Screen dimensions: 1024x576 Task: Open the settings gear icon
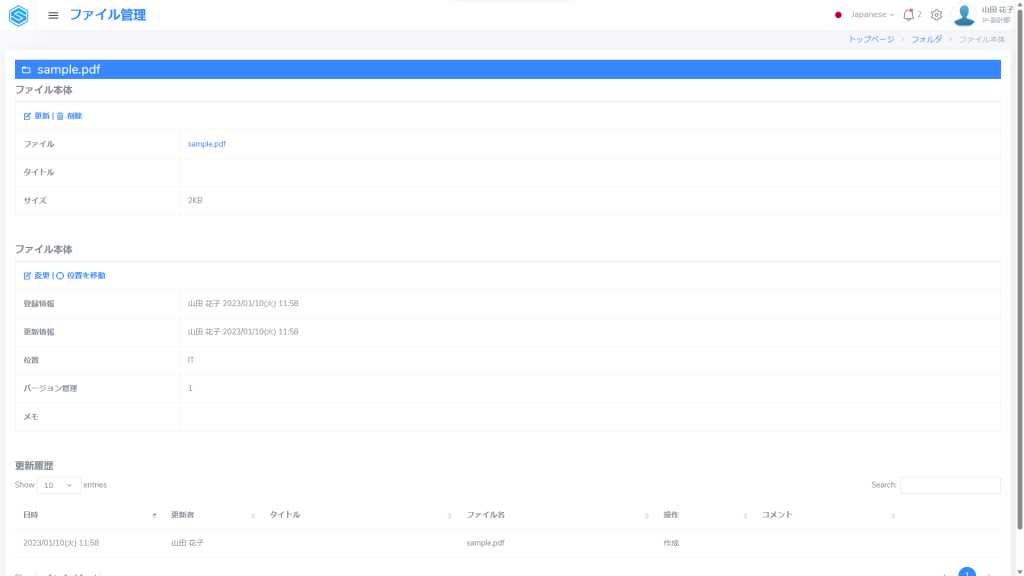(936, 15)
